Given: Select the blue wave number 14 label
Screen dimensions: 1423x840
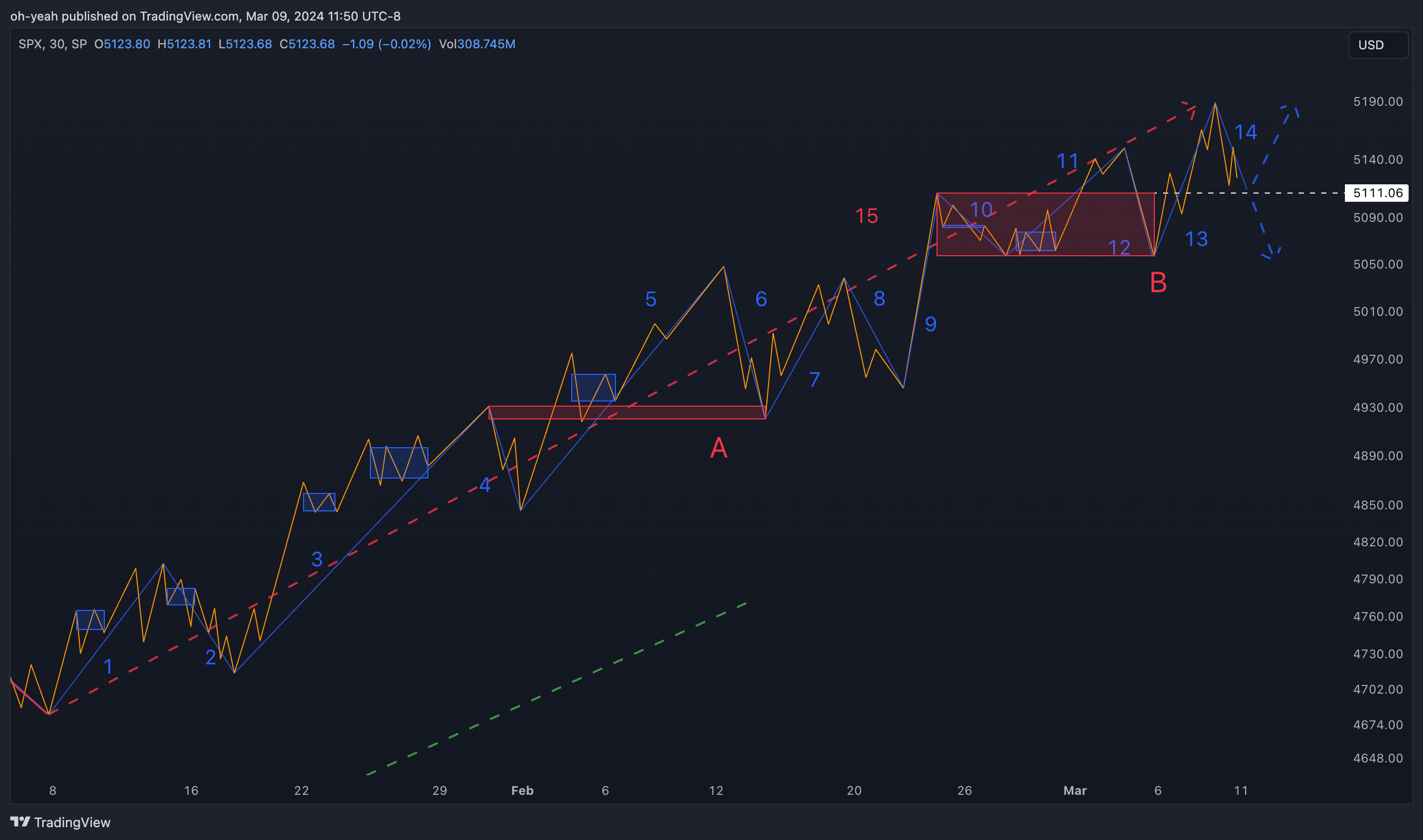Looking at the screenshot, I should [x=1245, y=132].
